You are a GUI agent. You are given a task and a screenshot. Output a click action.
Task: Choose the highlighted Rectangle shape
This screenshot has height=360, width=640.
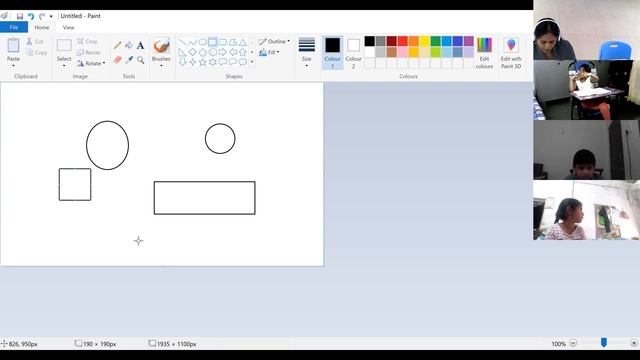tap(213, 42)
